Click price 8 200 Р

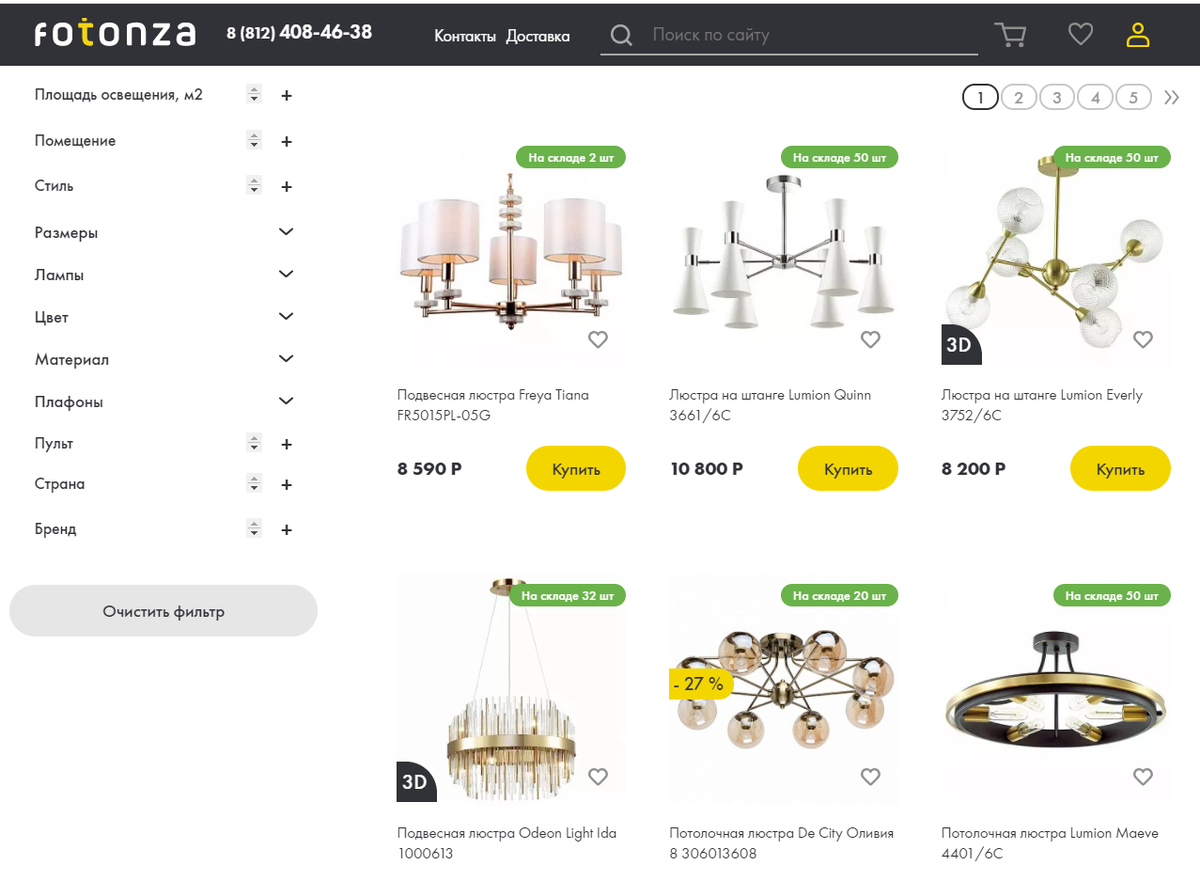tap(973, 468)
